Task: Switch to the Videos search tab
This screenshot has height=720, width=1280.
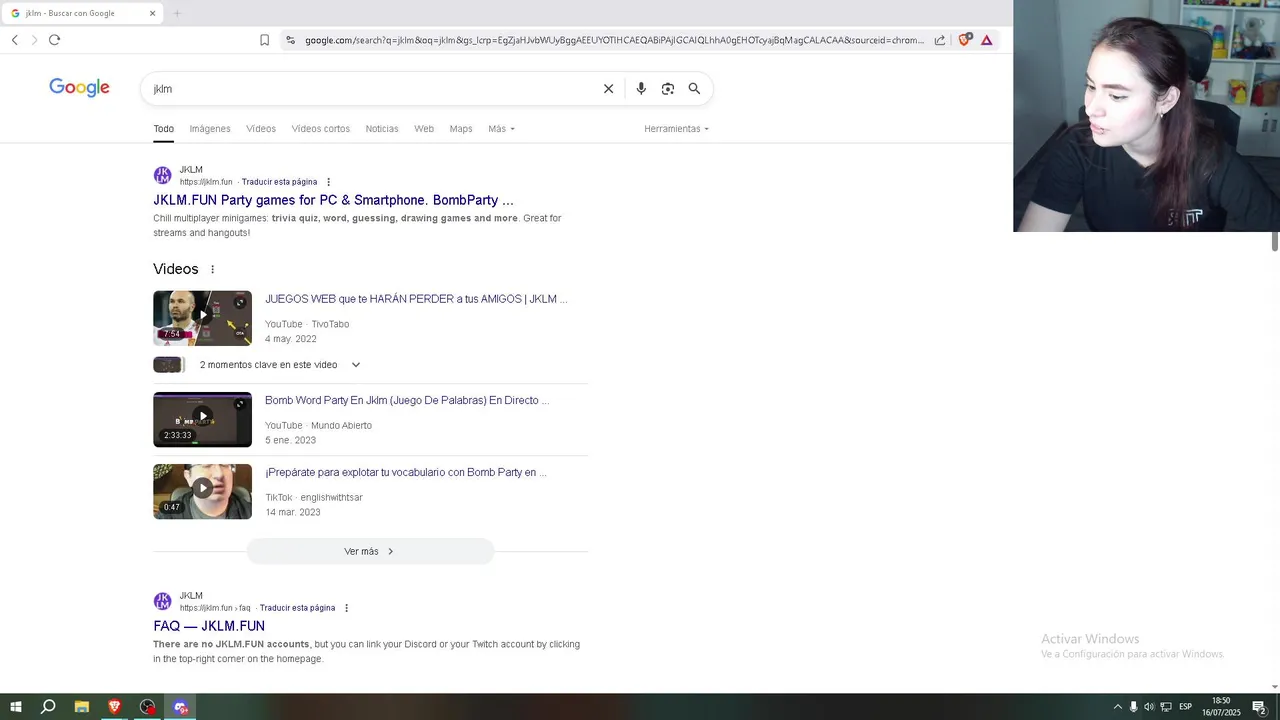Action: [261, 129]
